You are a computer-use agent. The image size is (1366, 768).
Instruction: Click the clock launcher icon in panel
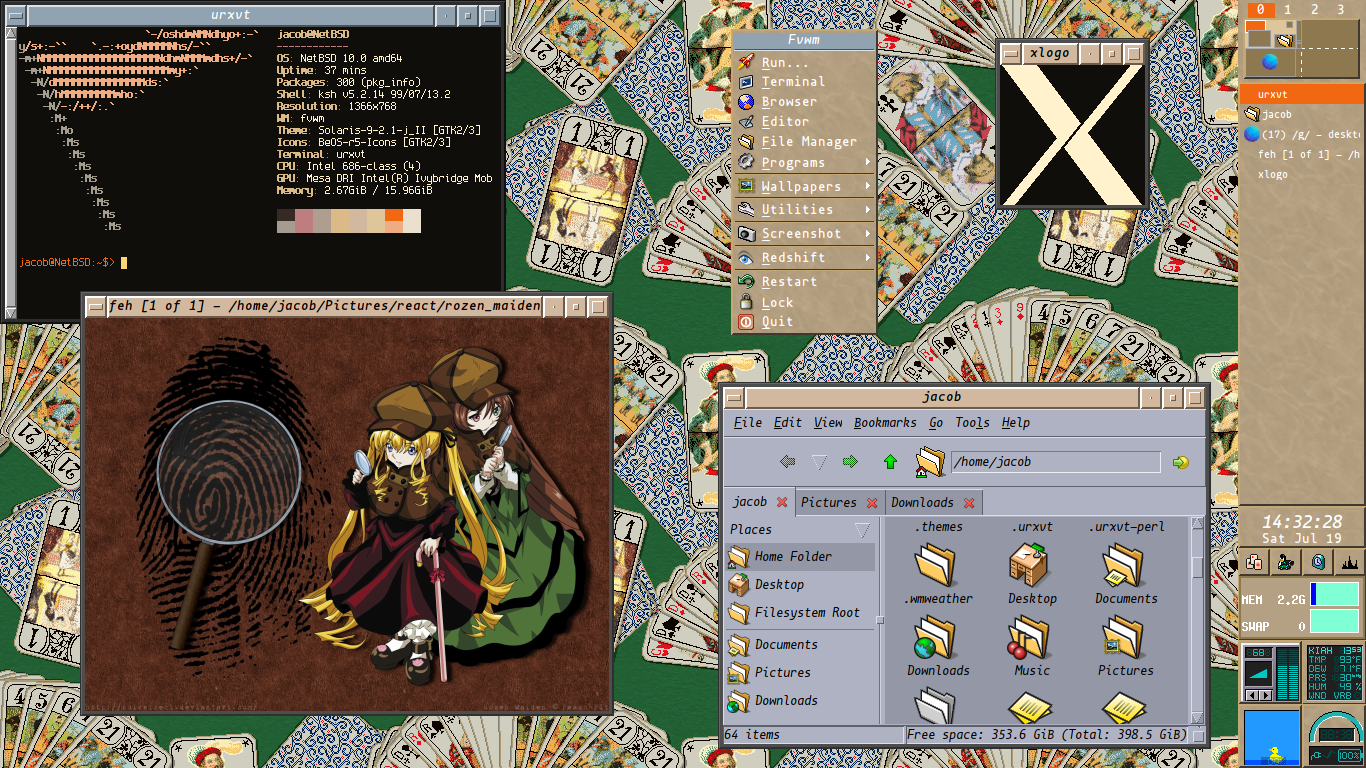[1318, 562]
